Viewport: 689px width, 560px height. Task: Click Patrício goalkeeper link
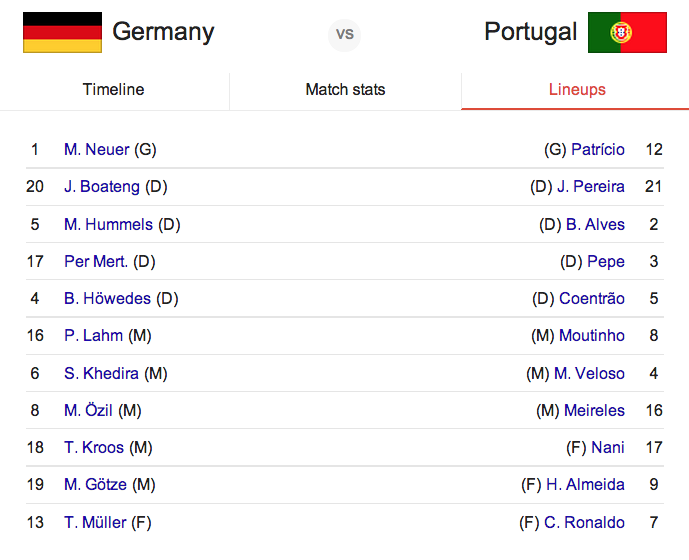(x=598, y=150)
